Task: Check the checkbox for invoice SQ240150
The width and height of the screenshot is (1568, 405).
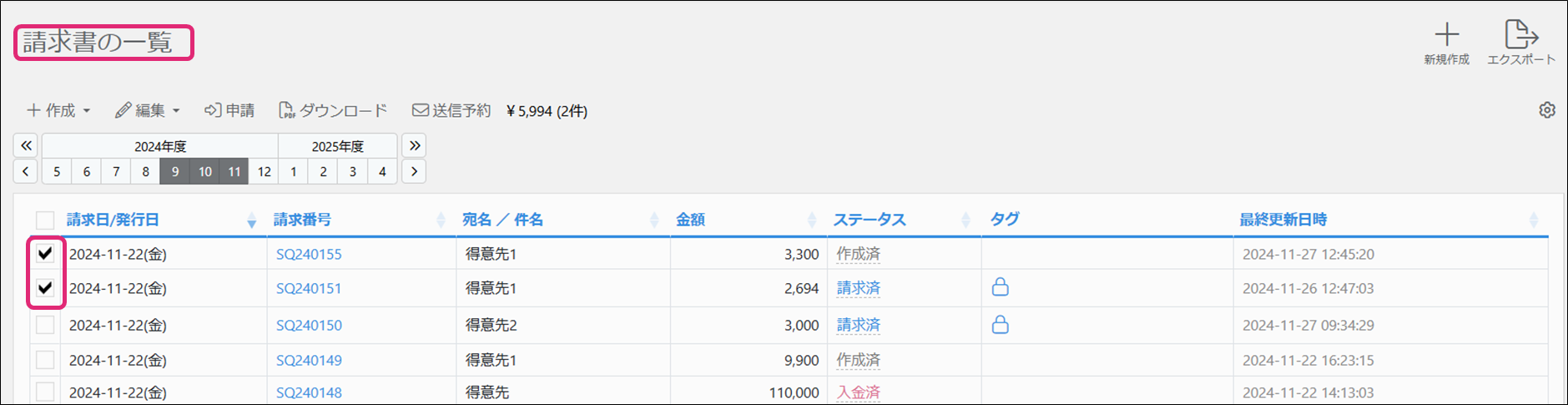Action: 45,325
